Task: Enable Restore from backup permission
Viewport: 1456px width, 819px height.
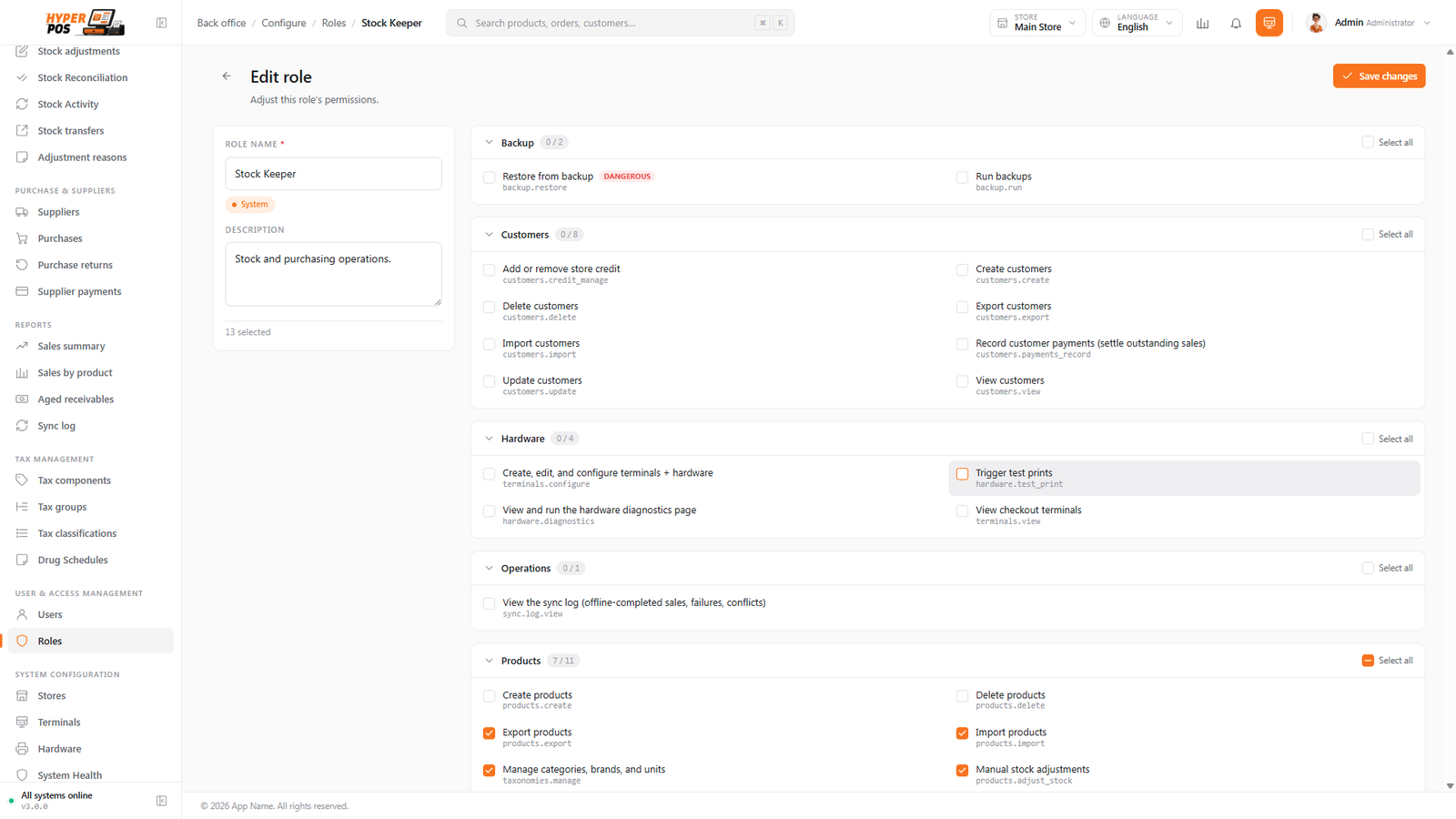Action: tap(489, 177)
